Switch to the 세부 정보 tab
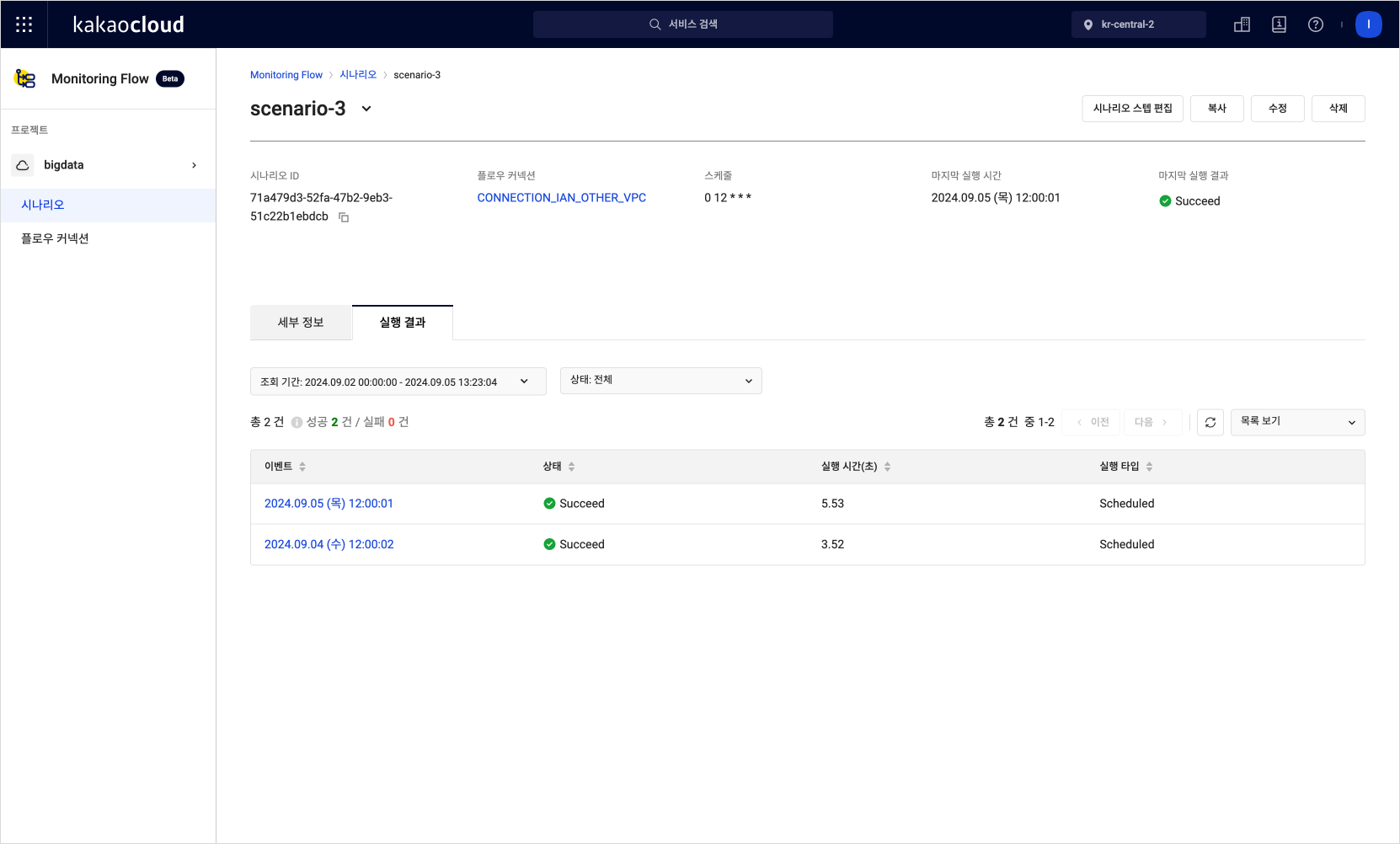This screenshot has height=844, width=1400. click(301, 323)
